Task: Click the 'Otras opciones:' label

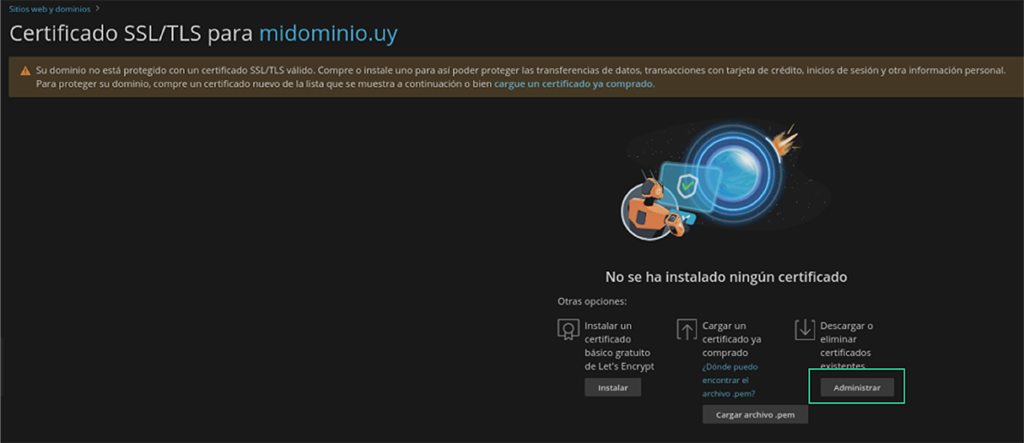Action: 592,301
